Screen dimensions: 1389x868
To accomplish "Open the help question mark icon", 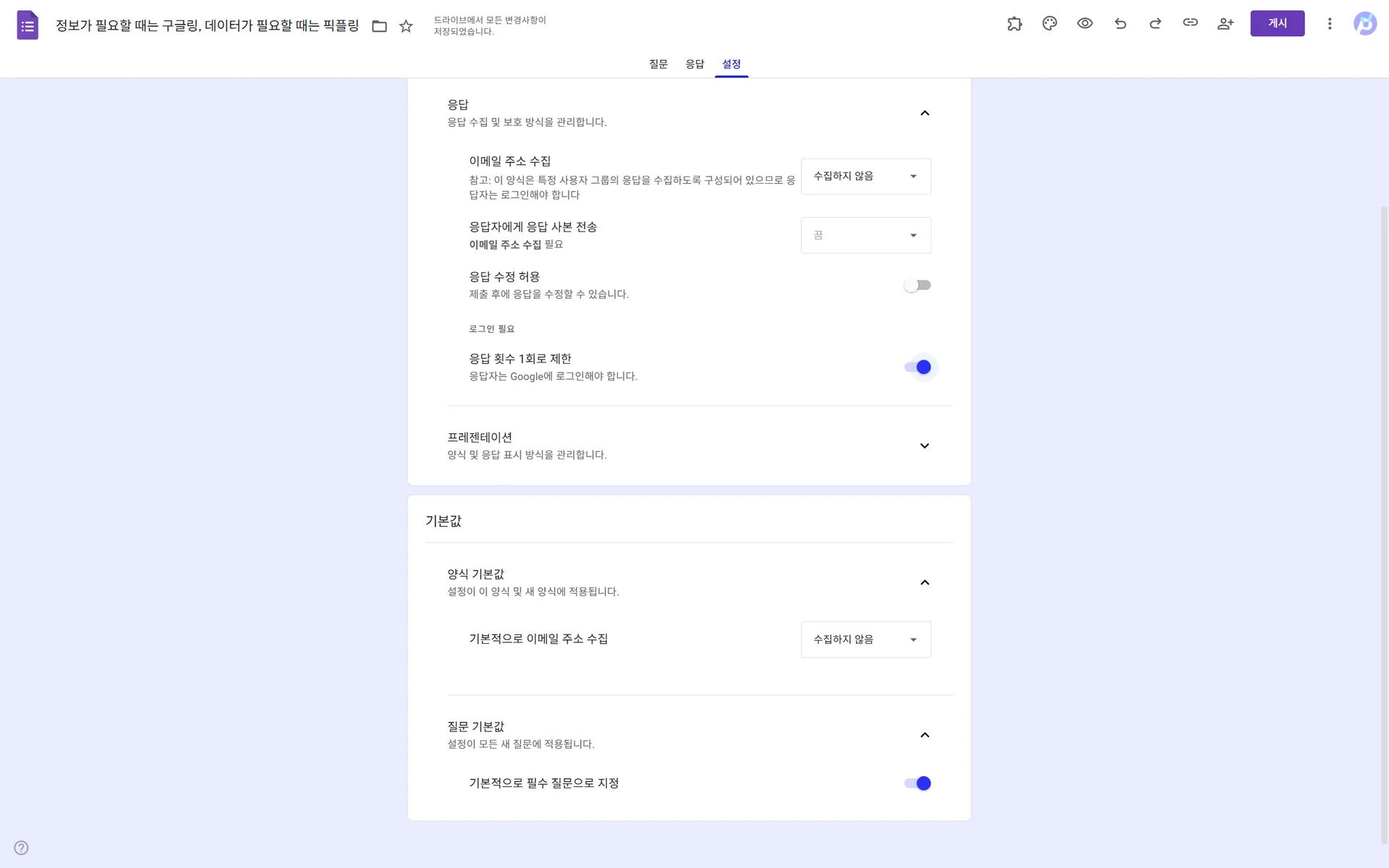I will (21, 847).
